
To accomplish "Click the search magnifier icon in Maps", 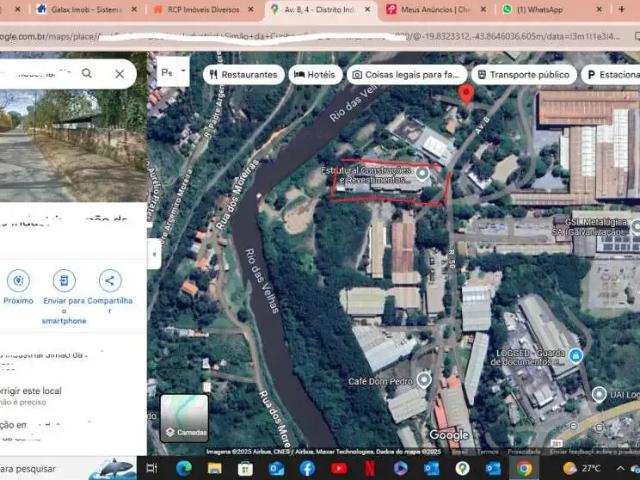I will pos(87,73).
